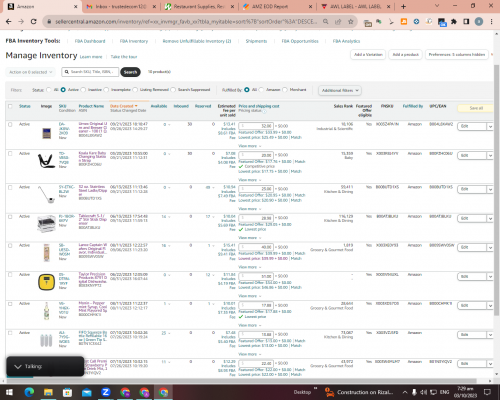This screenshot has width=500, height=400.
Task: Click the Add a product button
Action: point(405,55)
